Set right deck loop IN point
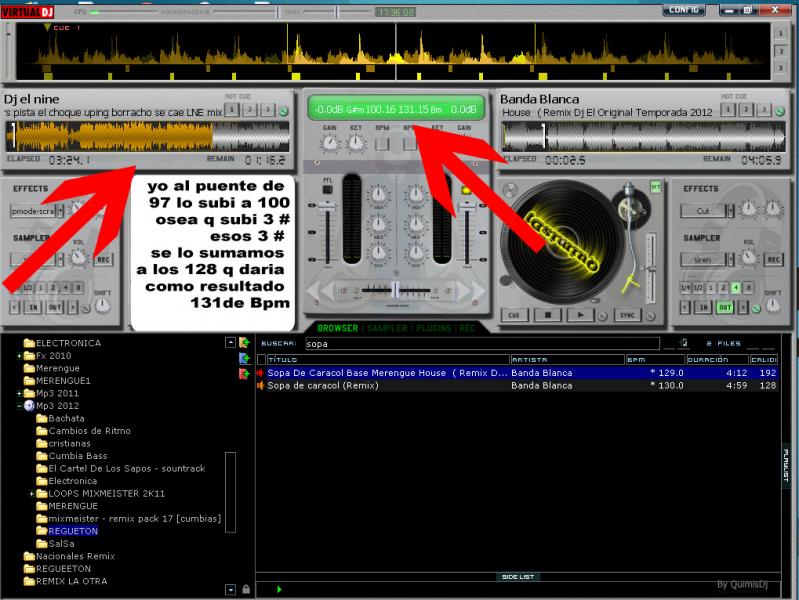 [703, 307]
